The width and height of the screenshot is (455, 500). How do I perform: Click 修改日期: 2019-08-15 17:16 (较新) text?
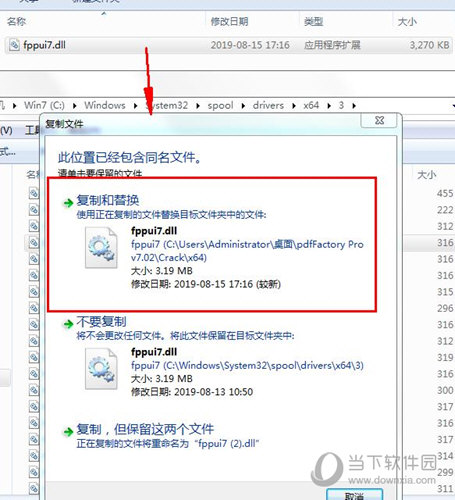(206, 284)
